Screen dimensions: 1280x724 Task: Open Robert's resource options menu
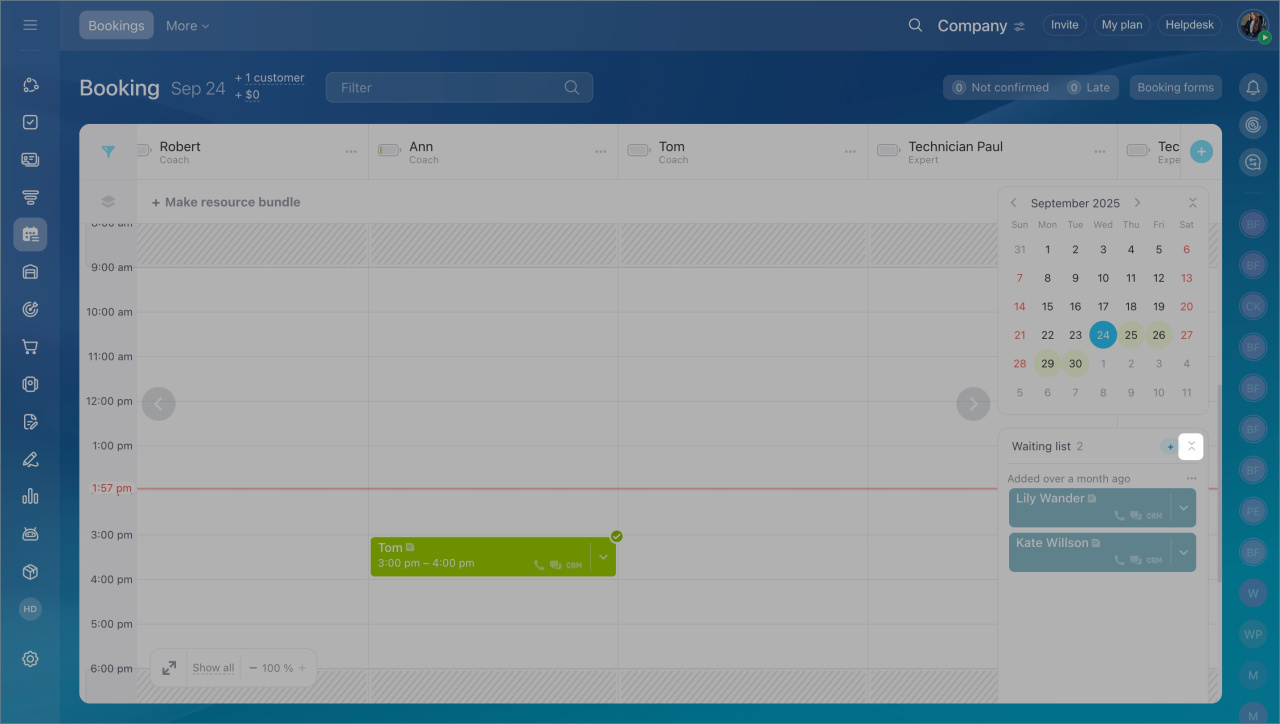pos(351,152)
